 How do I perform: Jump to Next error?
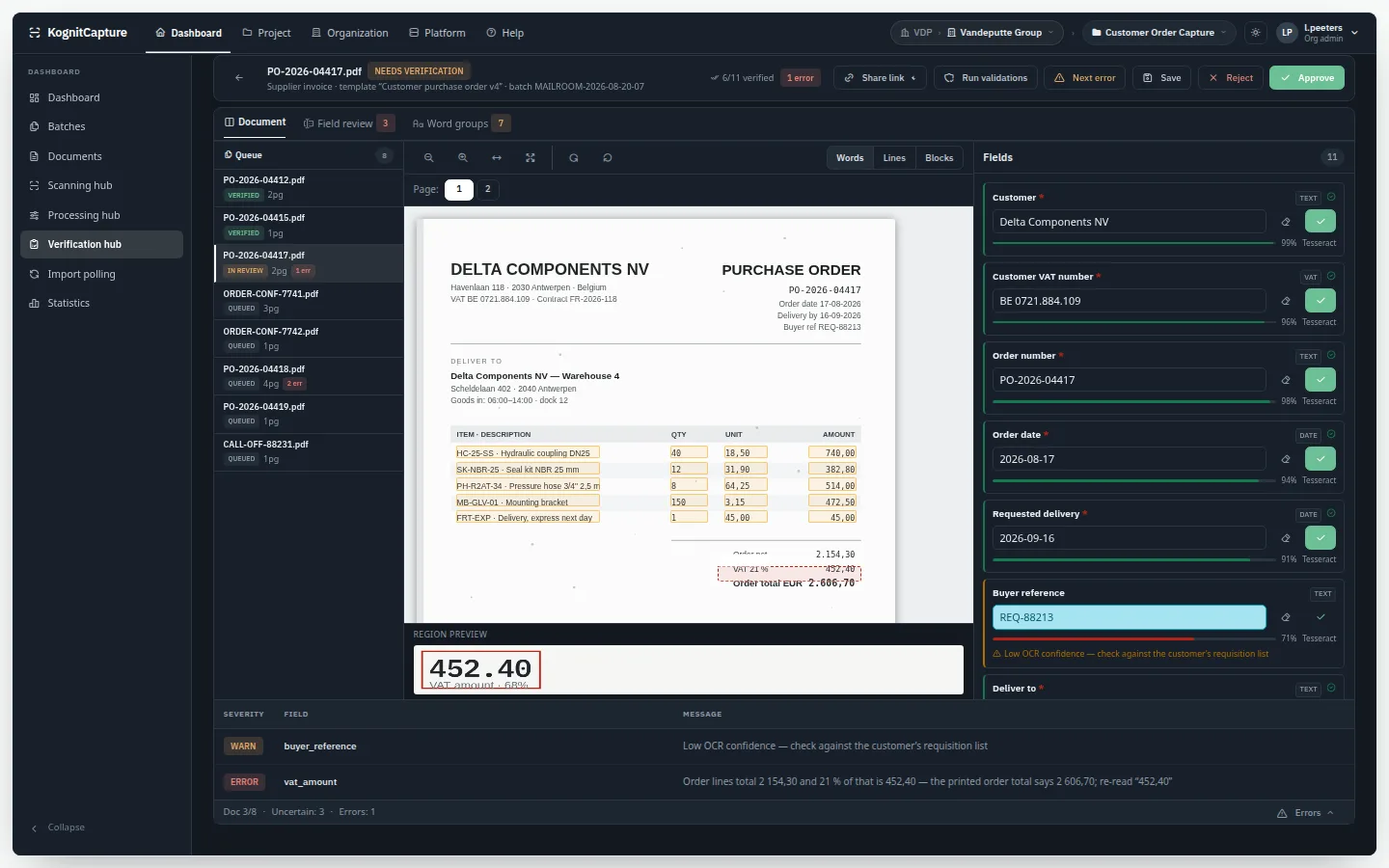[1085, 78]
